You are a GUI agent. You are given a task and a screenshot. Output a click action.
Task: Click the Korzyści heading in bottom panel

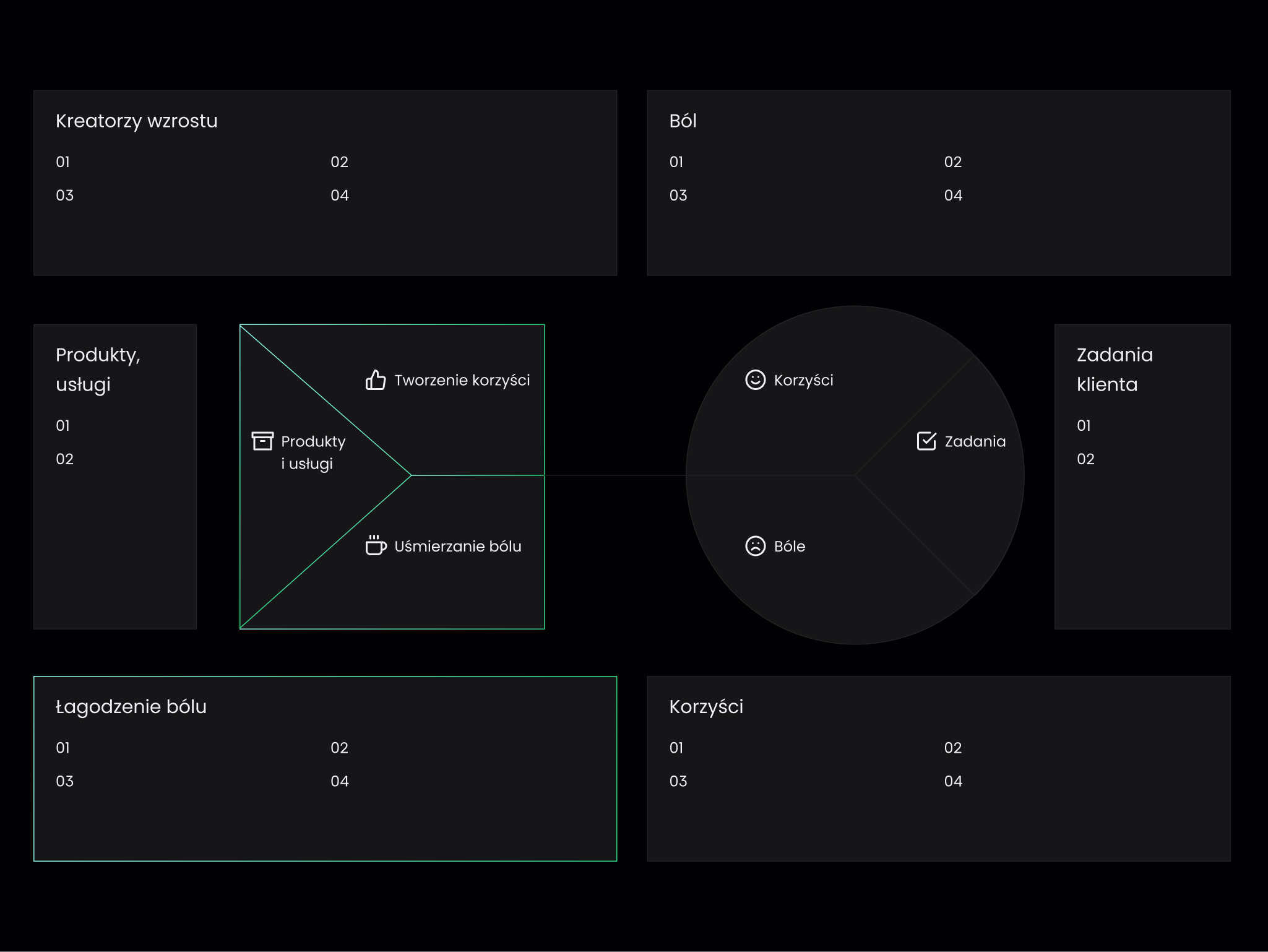[x=705, y=707]
